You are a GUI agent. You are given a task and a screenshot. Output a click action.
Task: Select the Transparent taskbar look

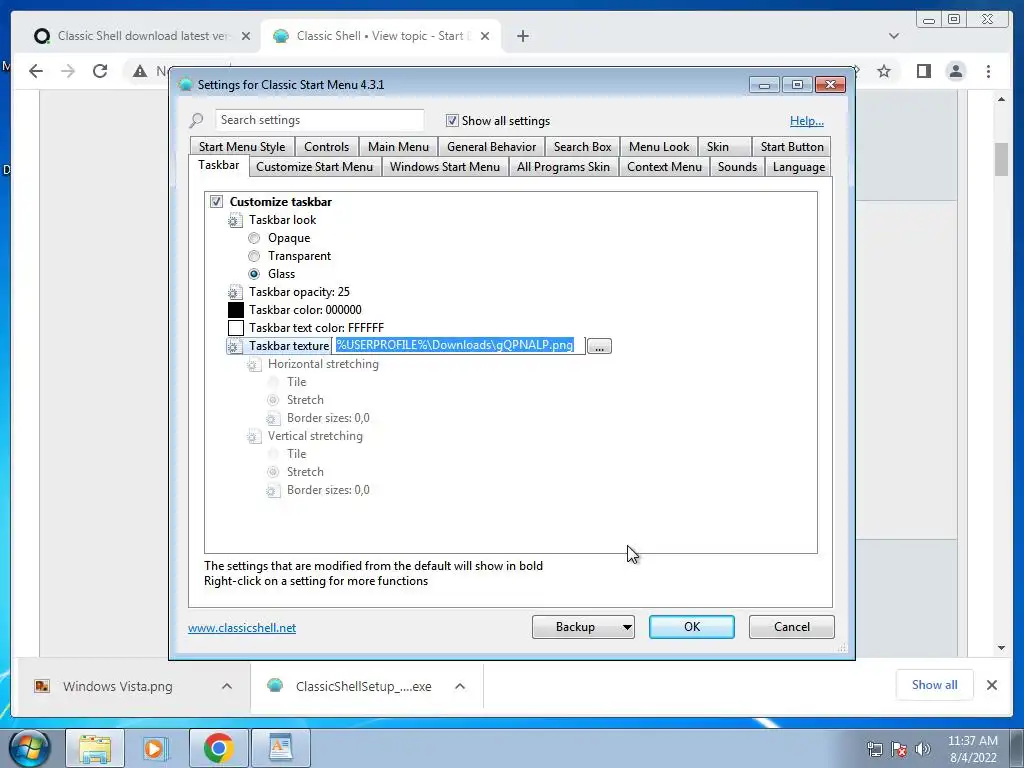click(254, 256)
